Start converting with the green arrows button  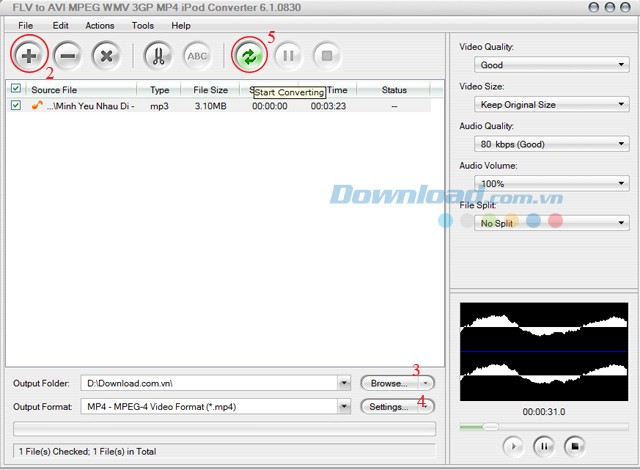pos(249,56)
